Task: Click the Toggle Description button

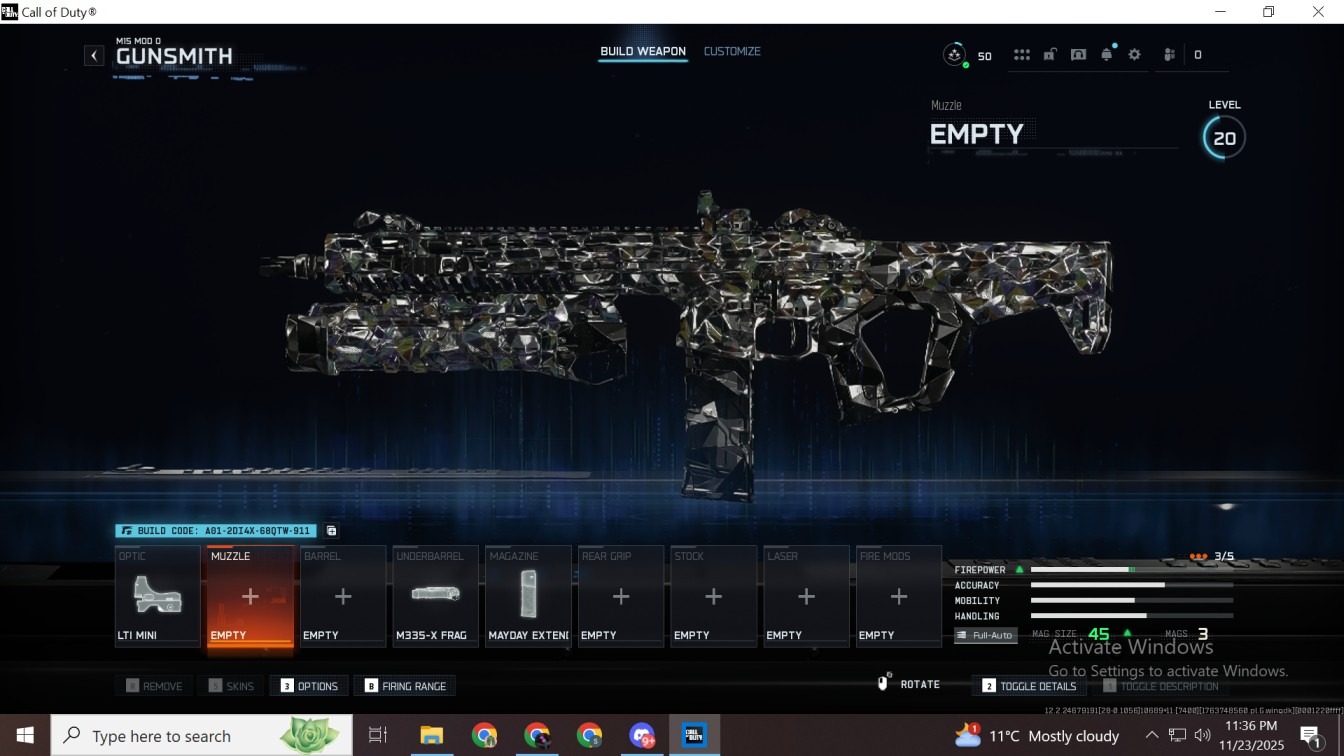Action: click(x=1160, y=686)
